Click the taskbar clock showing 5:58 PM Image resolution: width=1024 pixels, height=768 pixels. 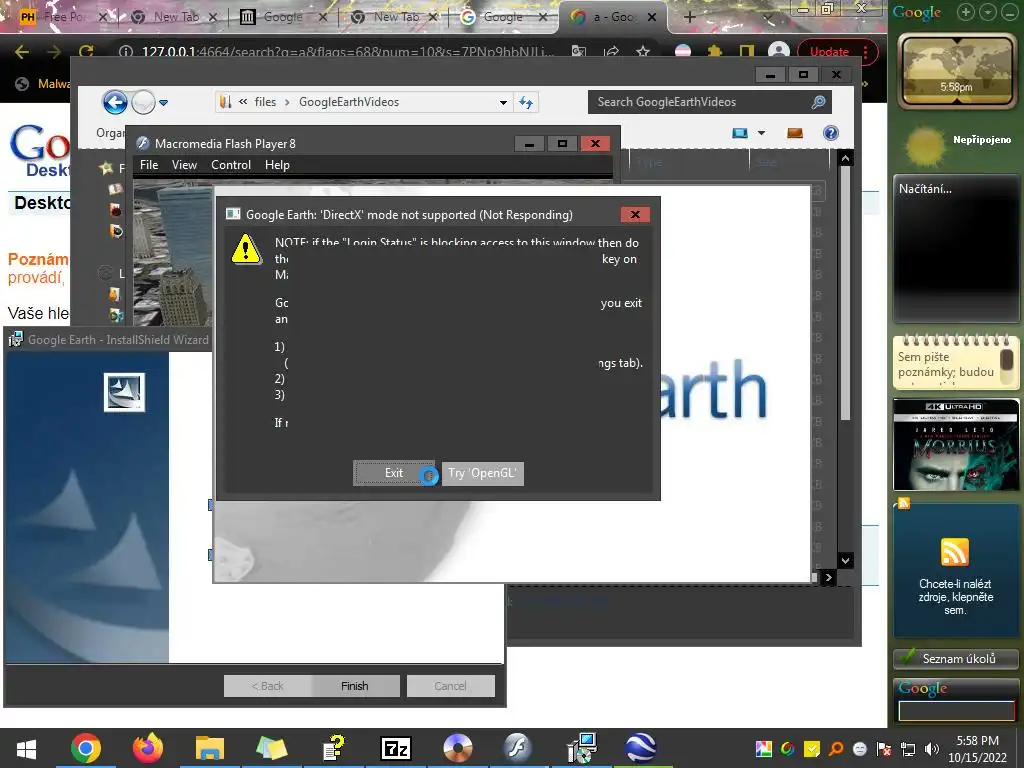[x=978, y=749]
